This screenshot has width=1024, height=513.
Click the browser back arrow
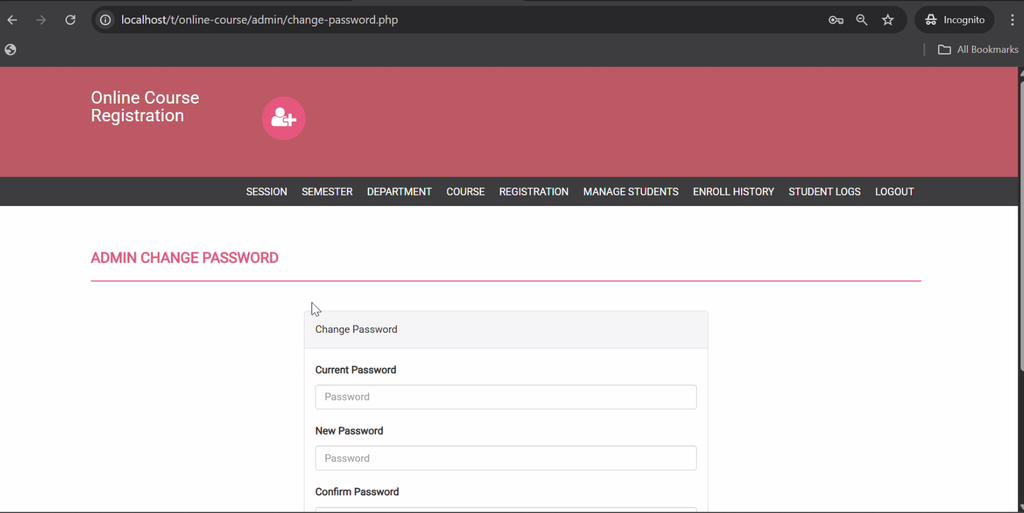point(12,20)
